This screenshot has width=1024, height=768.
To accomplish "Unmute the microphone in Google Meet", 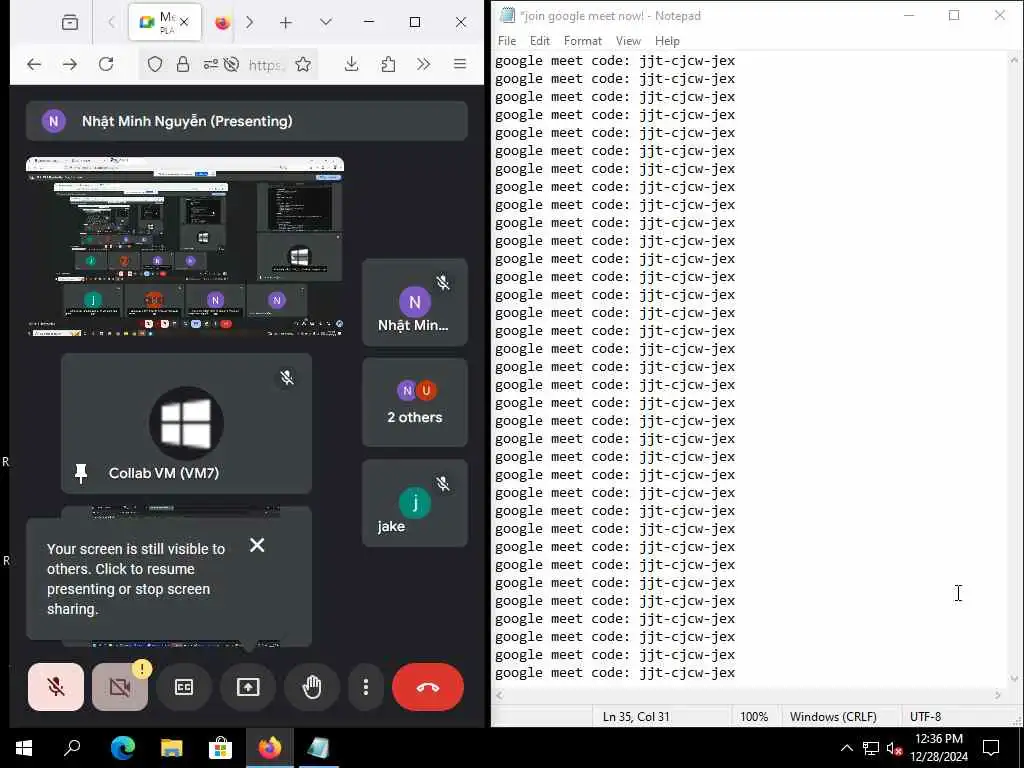I will point(56,686).
